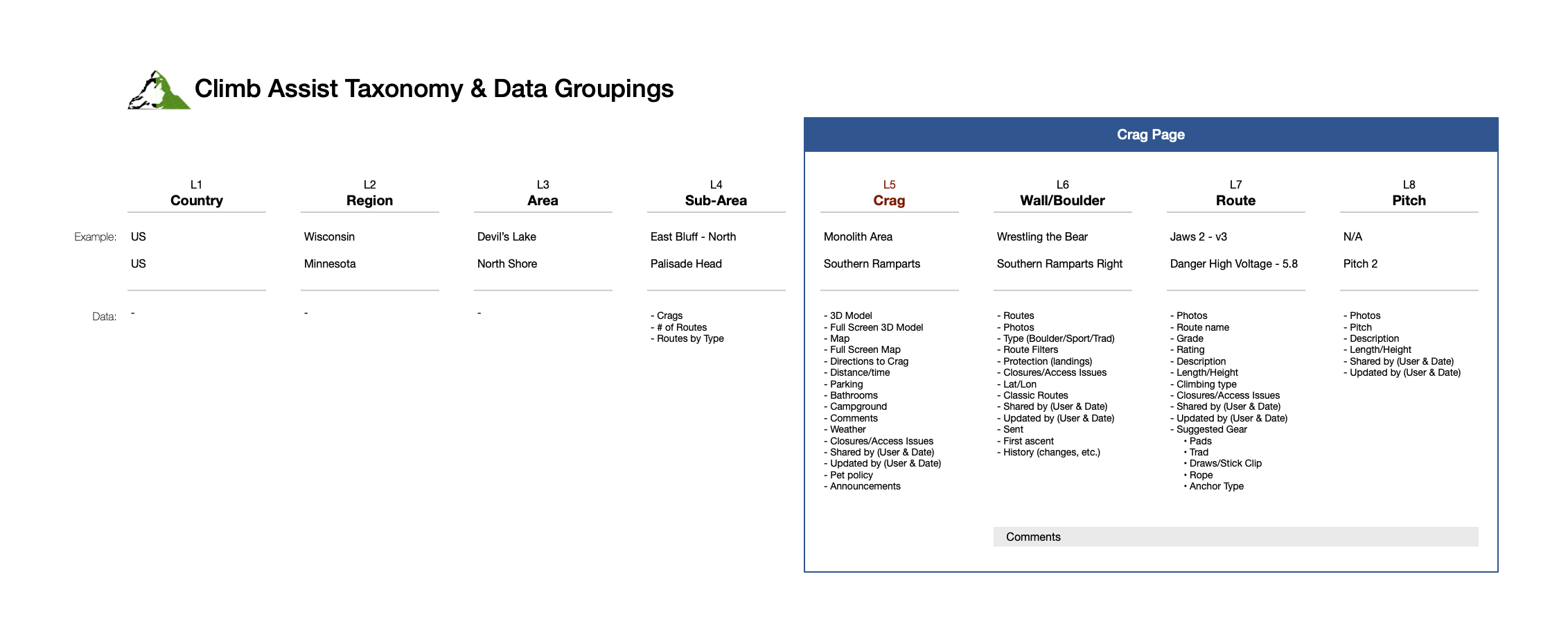Viewport: 1568px width, 642px height.
Task: Click the Announcements item
Action: coord(862,486)
